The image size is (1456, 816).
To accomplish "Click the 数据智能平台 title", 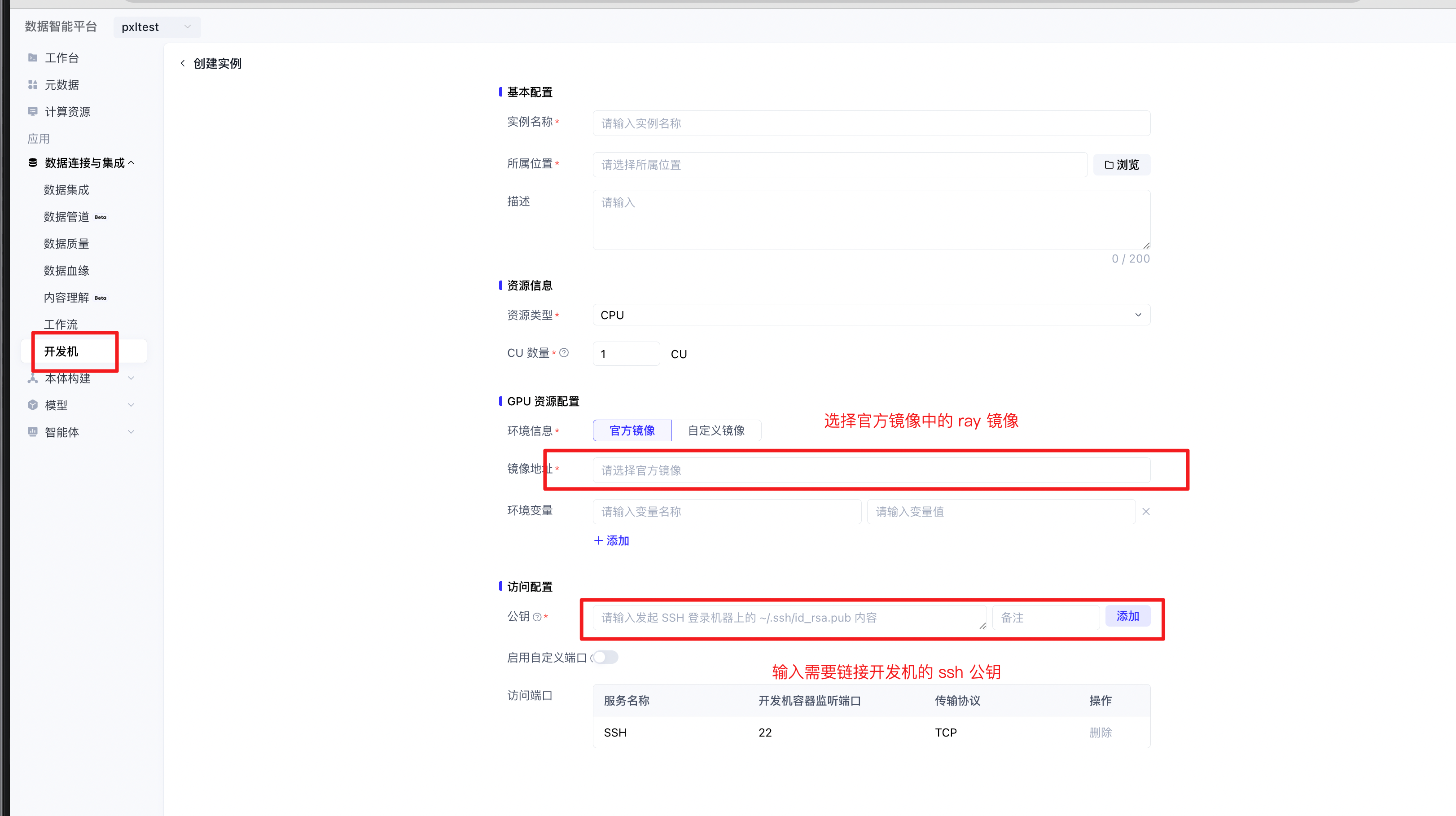I will pyautogui.click(x=61, y=26).
